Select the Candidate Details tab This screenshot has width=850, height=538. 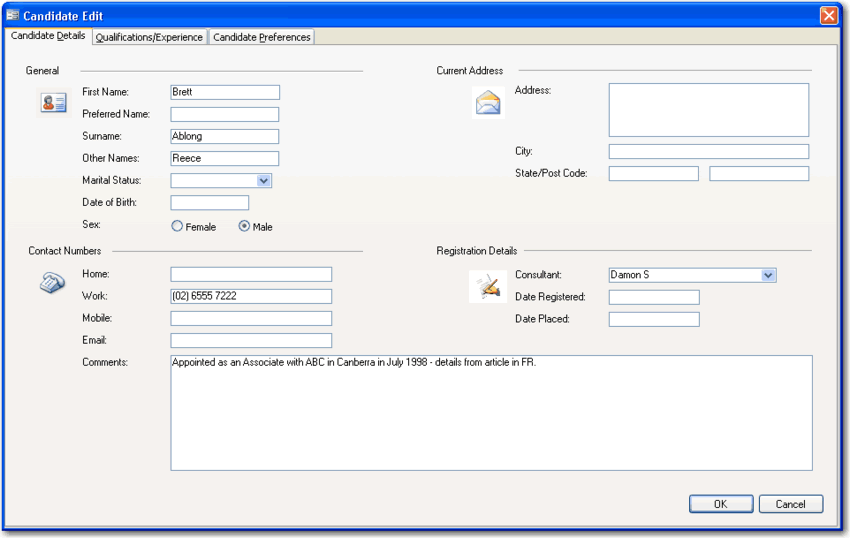(48, 36)
